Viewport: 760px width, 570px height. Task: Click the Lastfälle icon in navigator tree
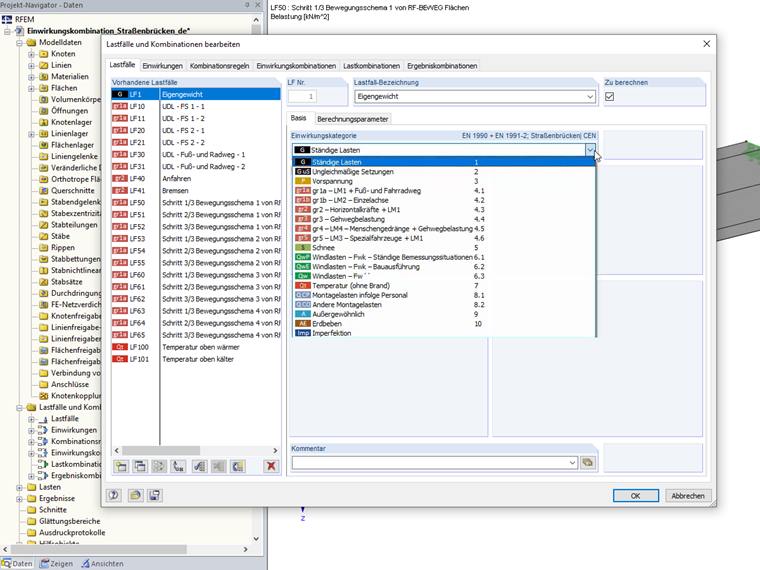coord(44,419)
